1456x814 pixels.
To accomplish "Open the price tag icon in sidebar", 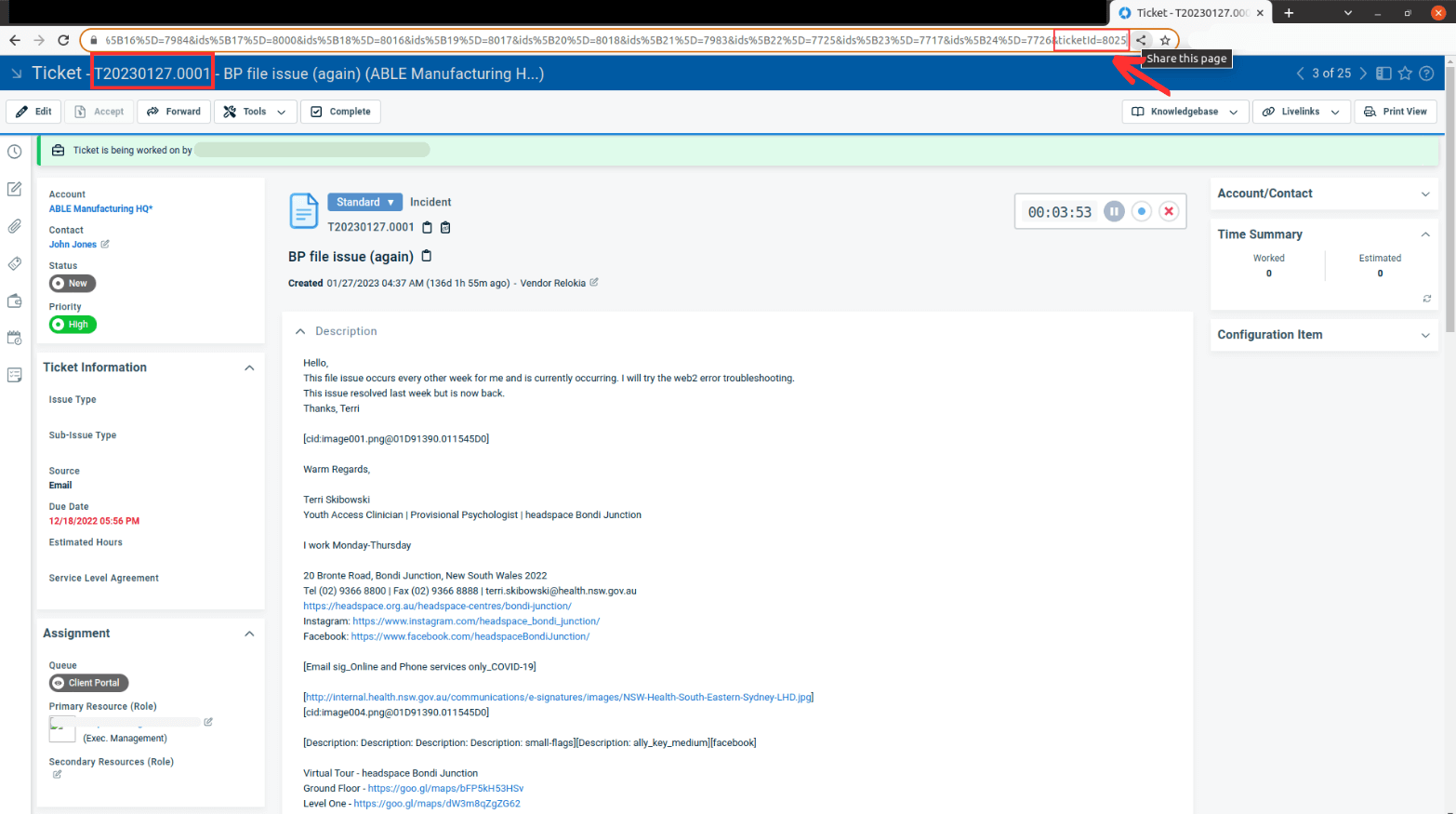I will click(15, 263).
